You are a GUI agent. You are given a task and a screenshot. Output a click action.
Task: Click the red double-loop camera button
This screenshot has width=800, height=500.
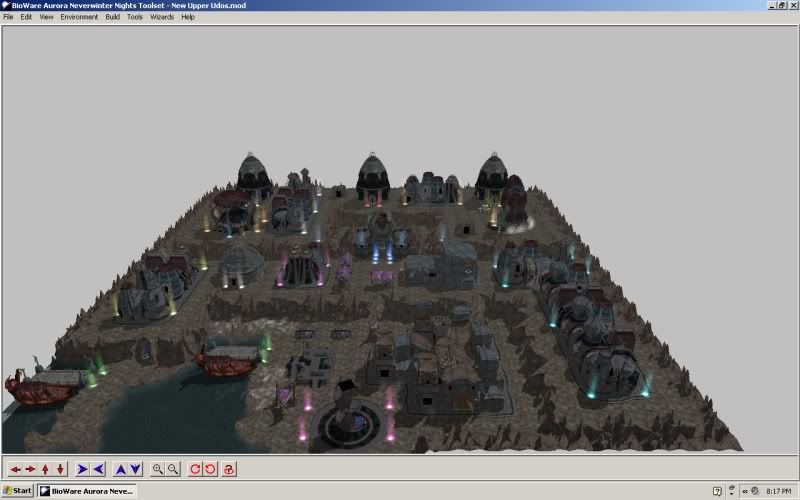(x=229, y=469)
